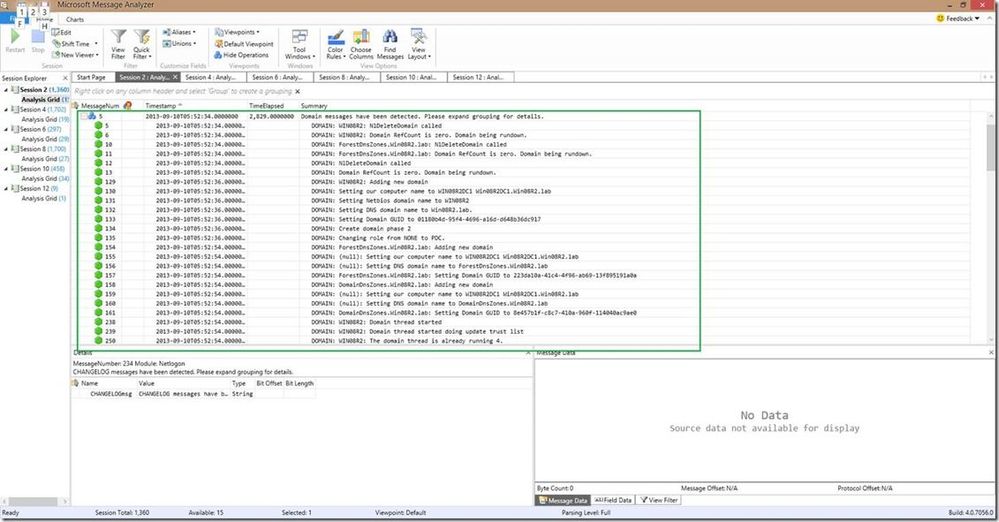This screenshot has width=999, height=522.
Task: Select the Field Data bottom tab
Action: pos(613,500)
